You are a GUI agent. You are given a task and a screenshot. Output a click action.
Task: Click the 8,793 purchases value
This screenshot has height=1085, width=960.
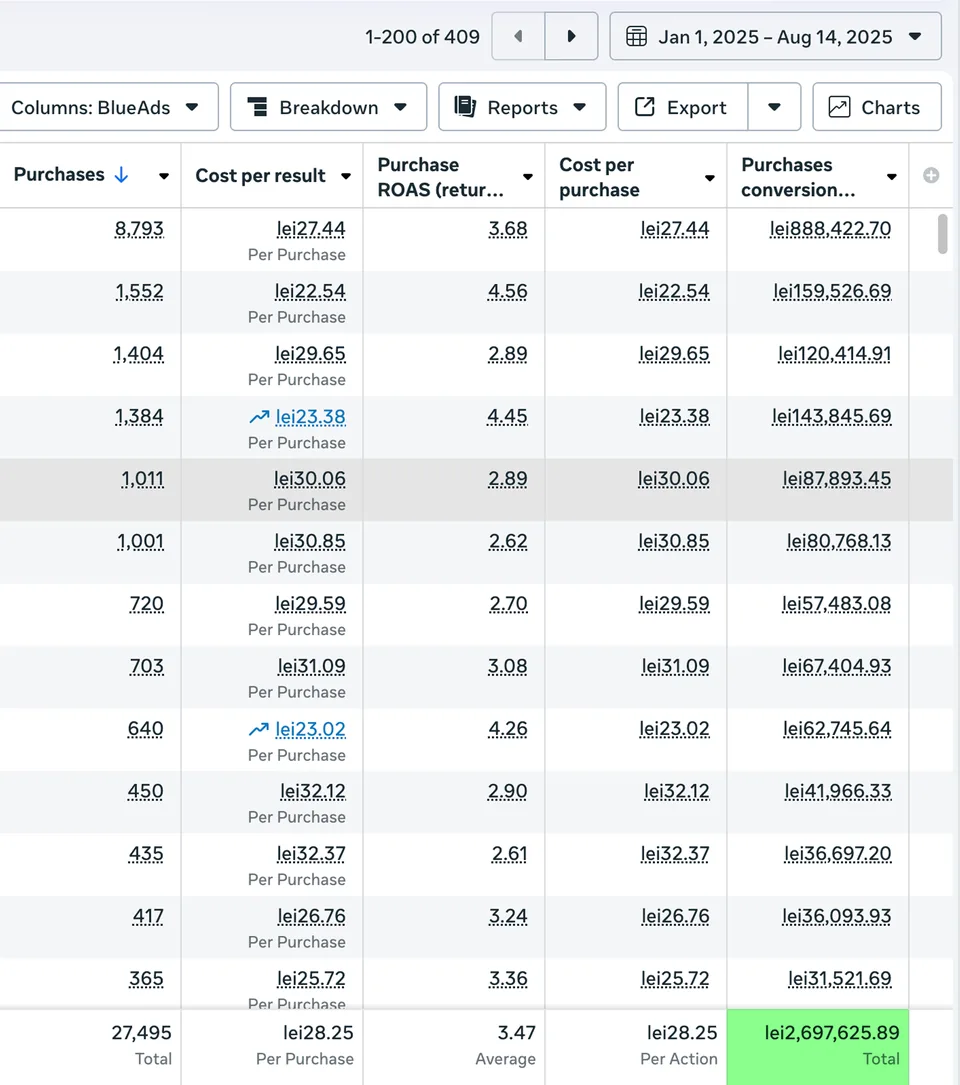pyautogui.click(x=139, y=229)
